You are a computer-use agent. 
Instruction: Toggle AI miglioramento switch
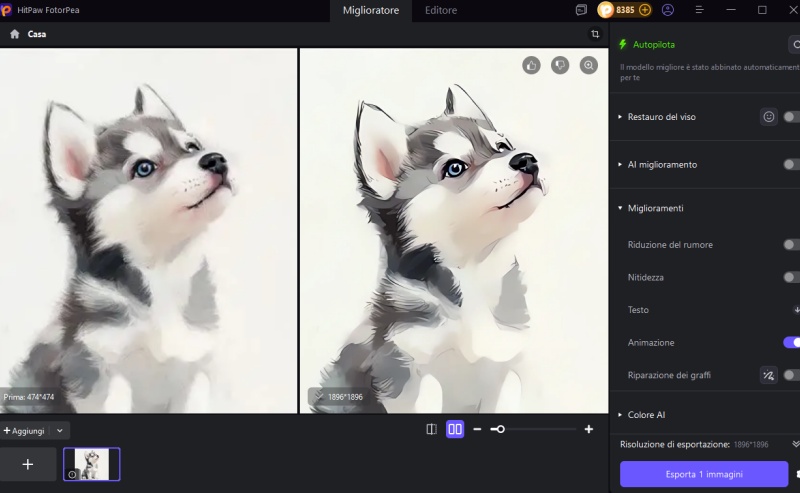tap(792, 164)
